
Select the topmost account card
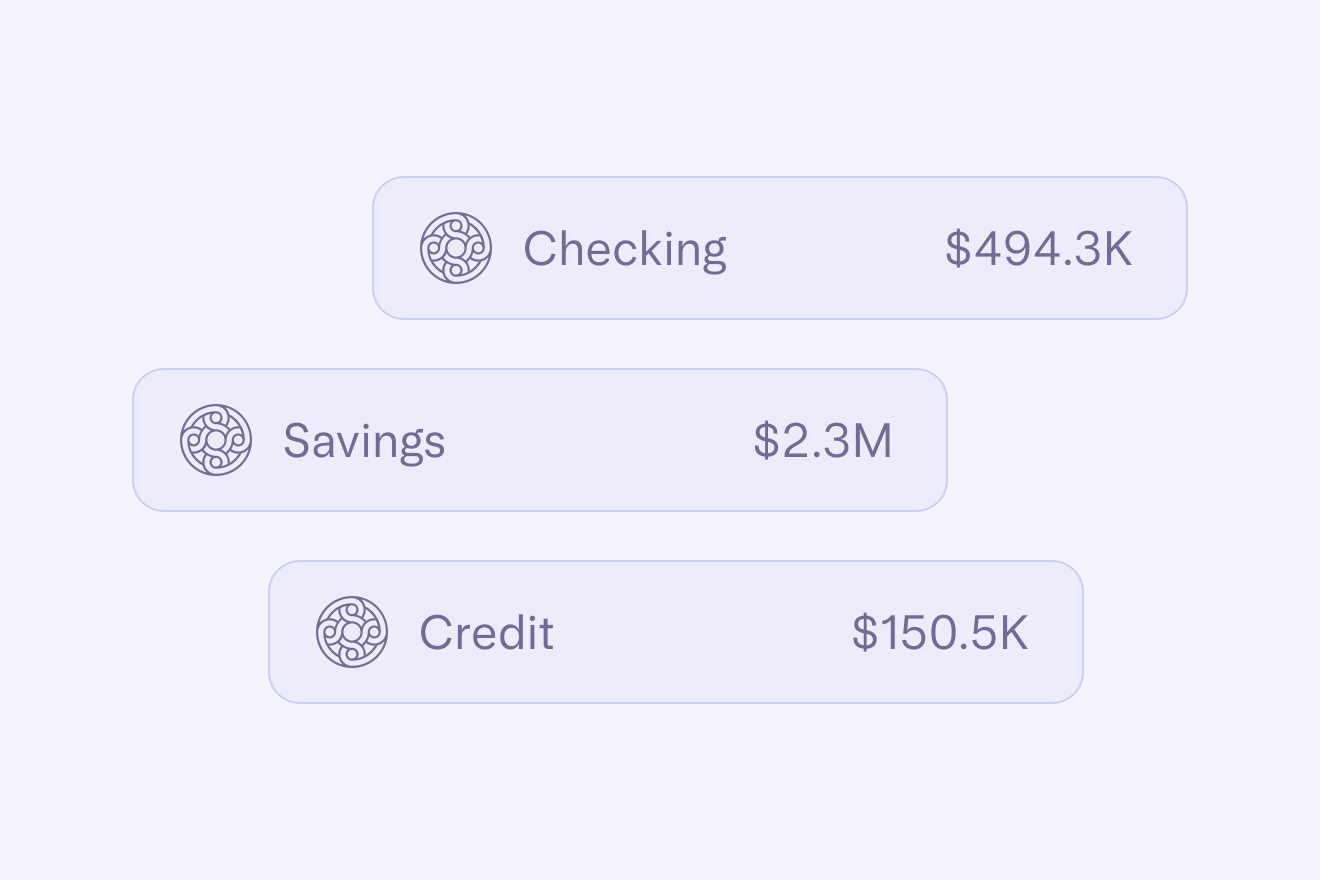tap(780, 248)
